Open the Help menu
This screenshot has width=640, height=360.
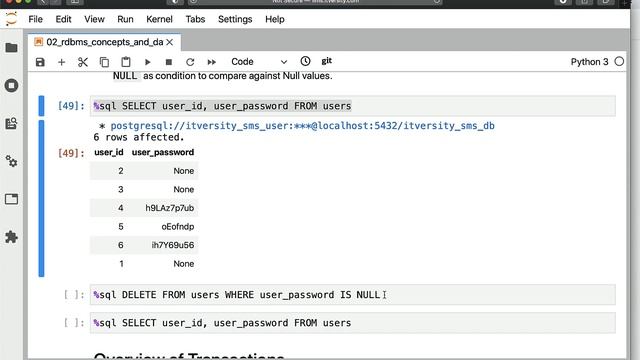(x=275, y=19)
